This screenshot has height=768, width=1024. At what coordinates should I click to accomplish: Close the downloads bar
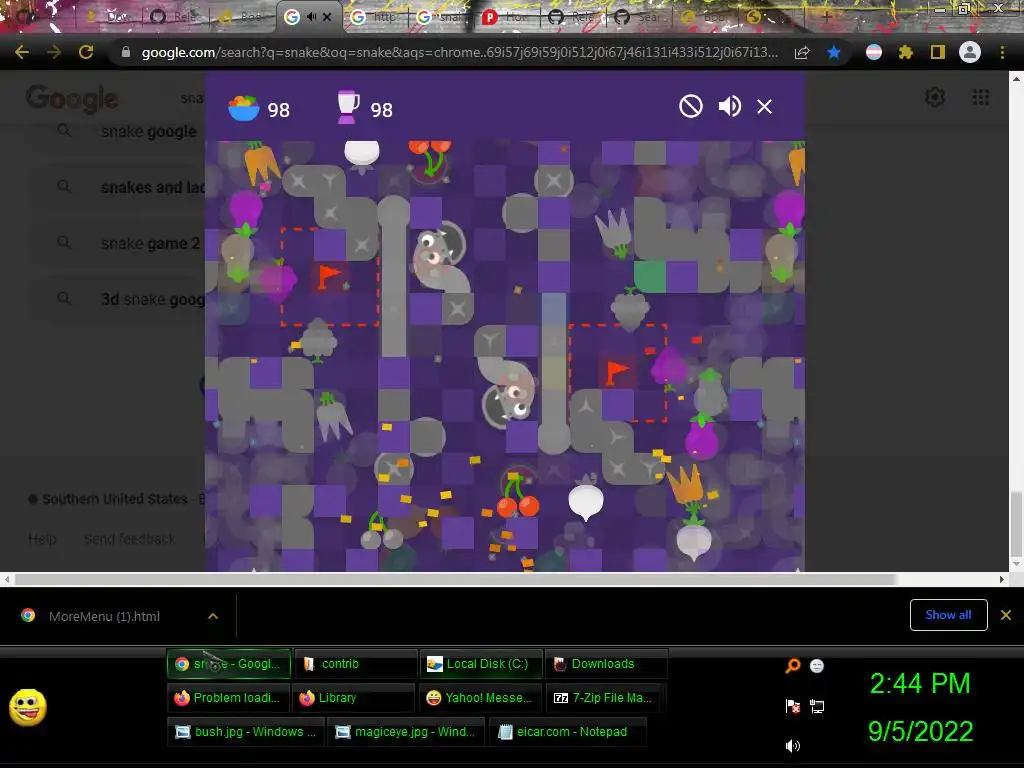tap(1006, 615)
